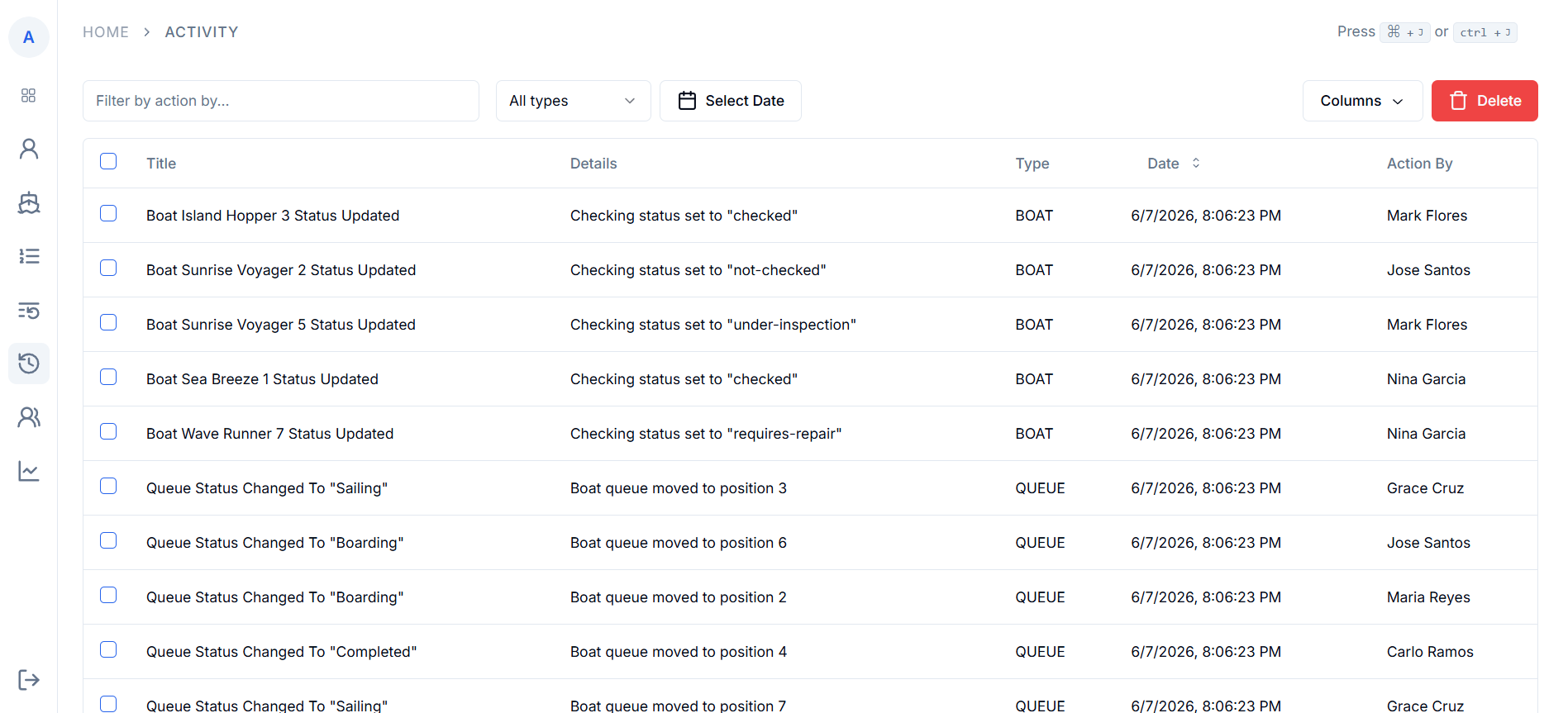Open the queue history list icon in sidebar
The width and height of the screenshot is (1568, 713).
pos(28,310)
